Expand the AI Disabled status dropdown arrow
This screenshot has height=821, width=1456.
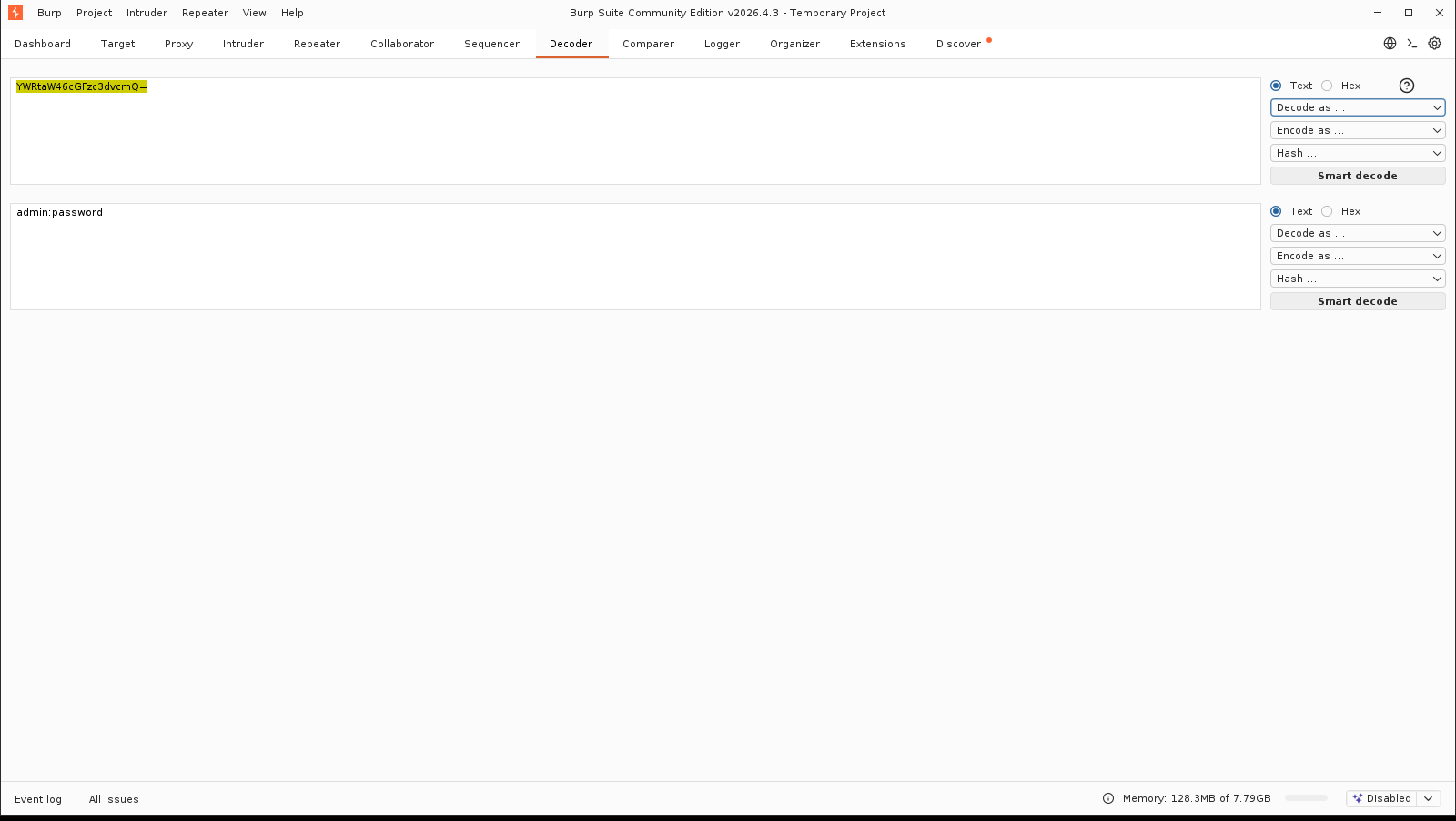click(x=1429, y=798)
